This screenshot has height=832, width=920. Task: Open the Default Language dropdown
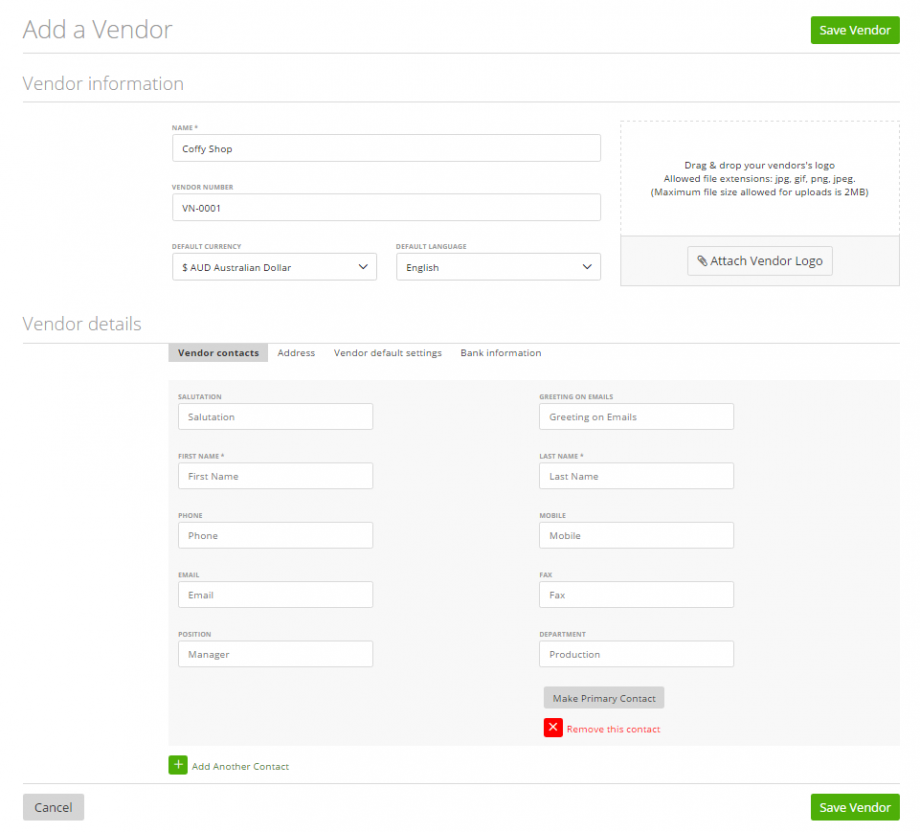[498, 266]
